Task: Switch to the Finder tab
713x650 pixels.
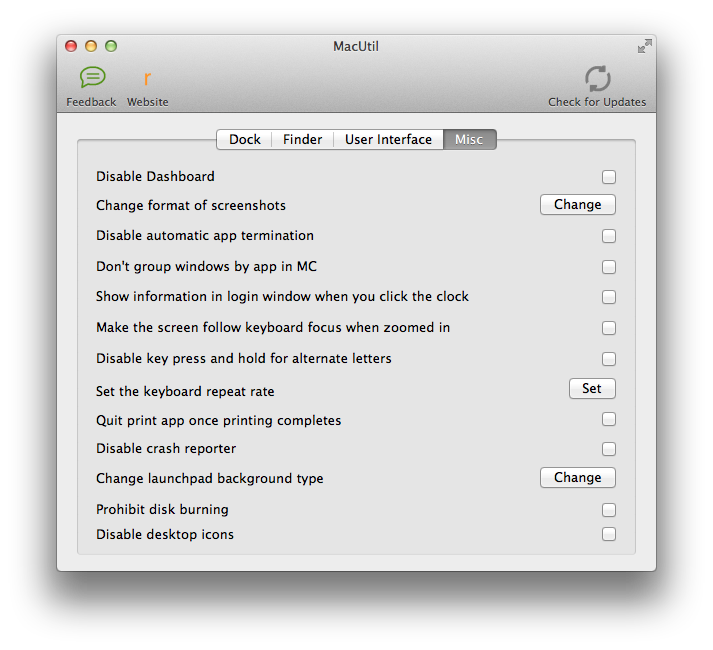Action: (x=302, y=139)
